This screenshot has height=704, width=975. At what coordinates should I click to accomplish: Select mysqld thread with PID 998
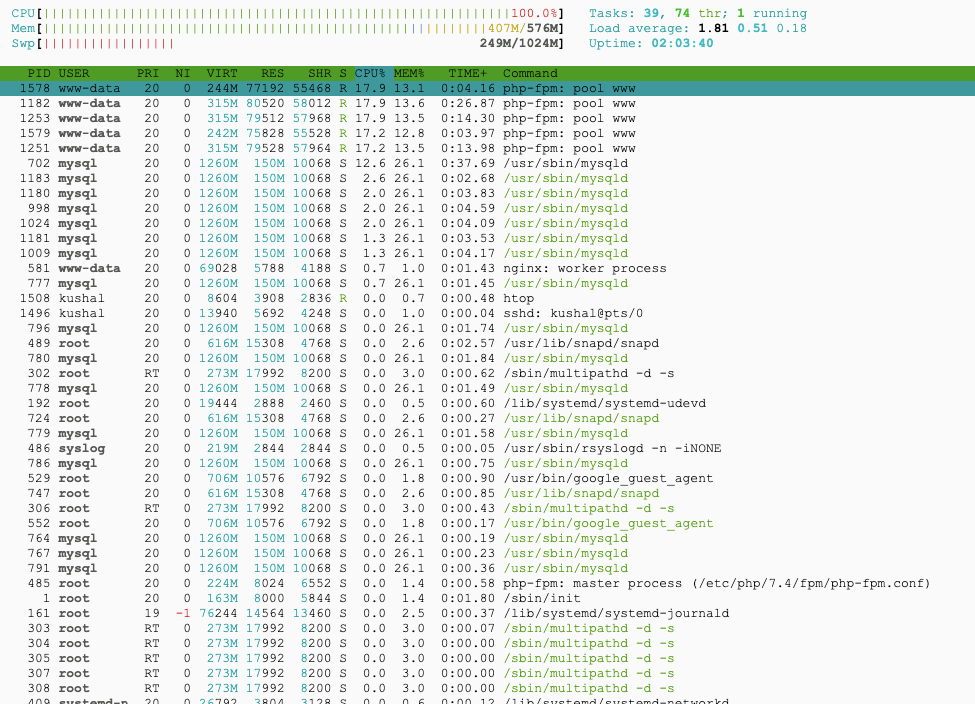tap(488, 208)
